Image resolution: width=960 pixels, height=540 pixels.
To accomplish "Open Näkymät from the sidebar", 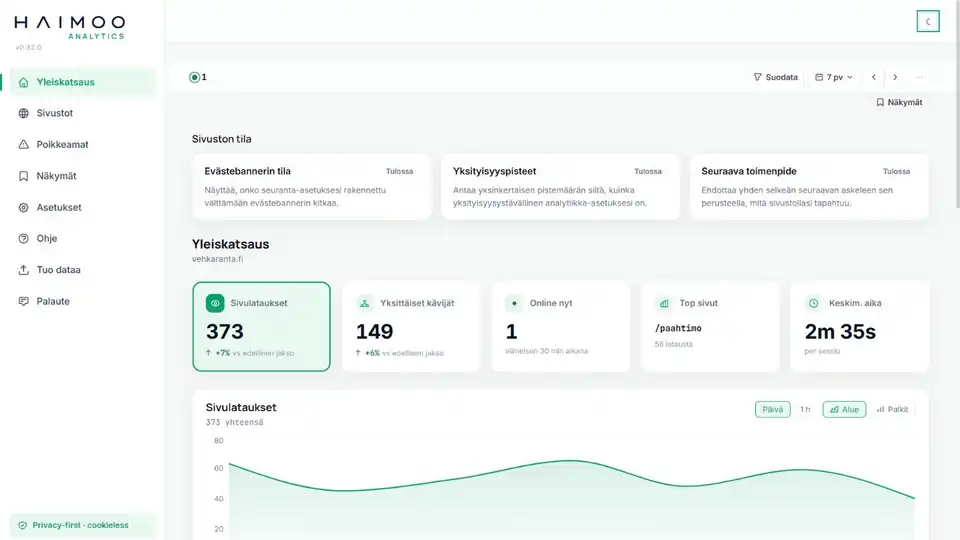I will click(83, 176).
